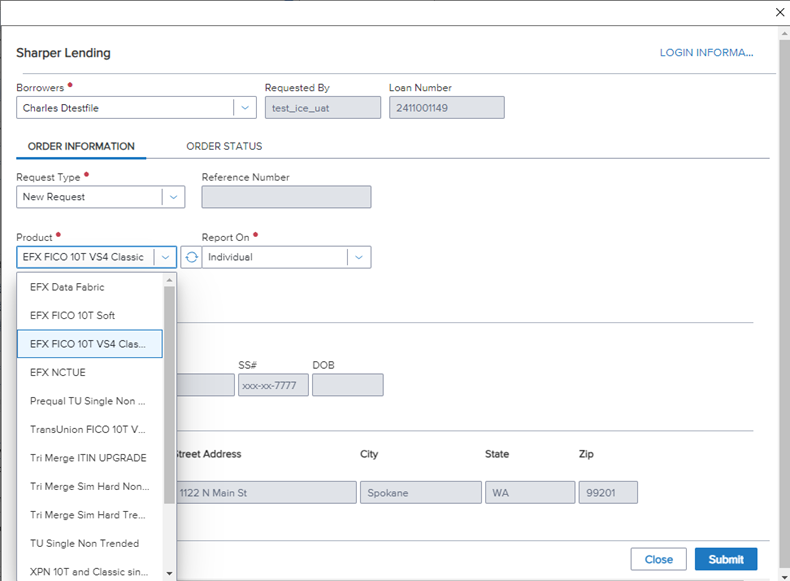Click the product list scrollbar down arrow
The height and width of the screenshot is (581, 790).
(169, 573)
